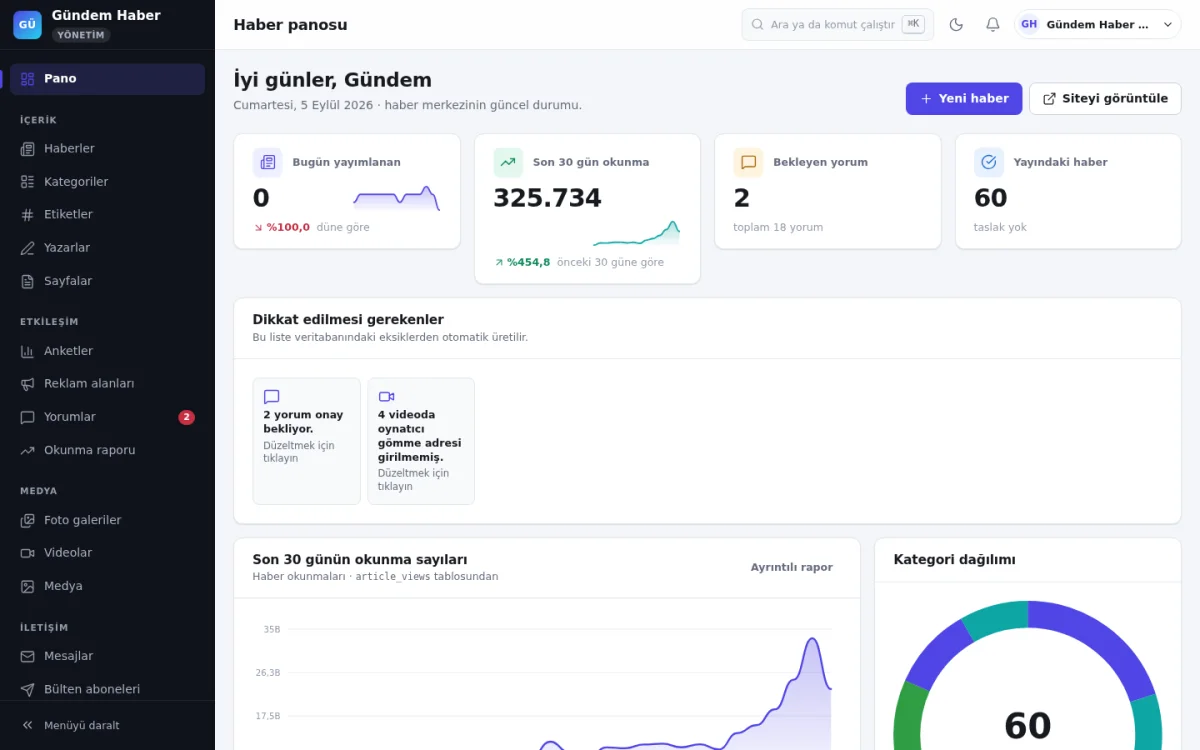Open notifications bell icon

click(x=992, y=25)
